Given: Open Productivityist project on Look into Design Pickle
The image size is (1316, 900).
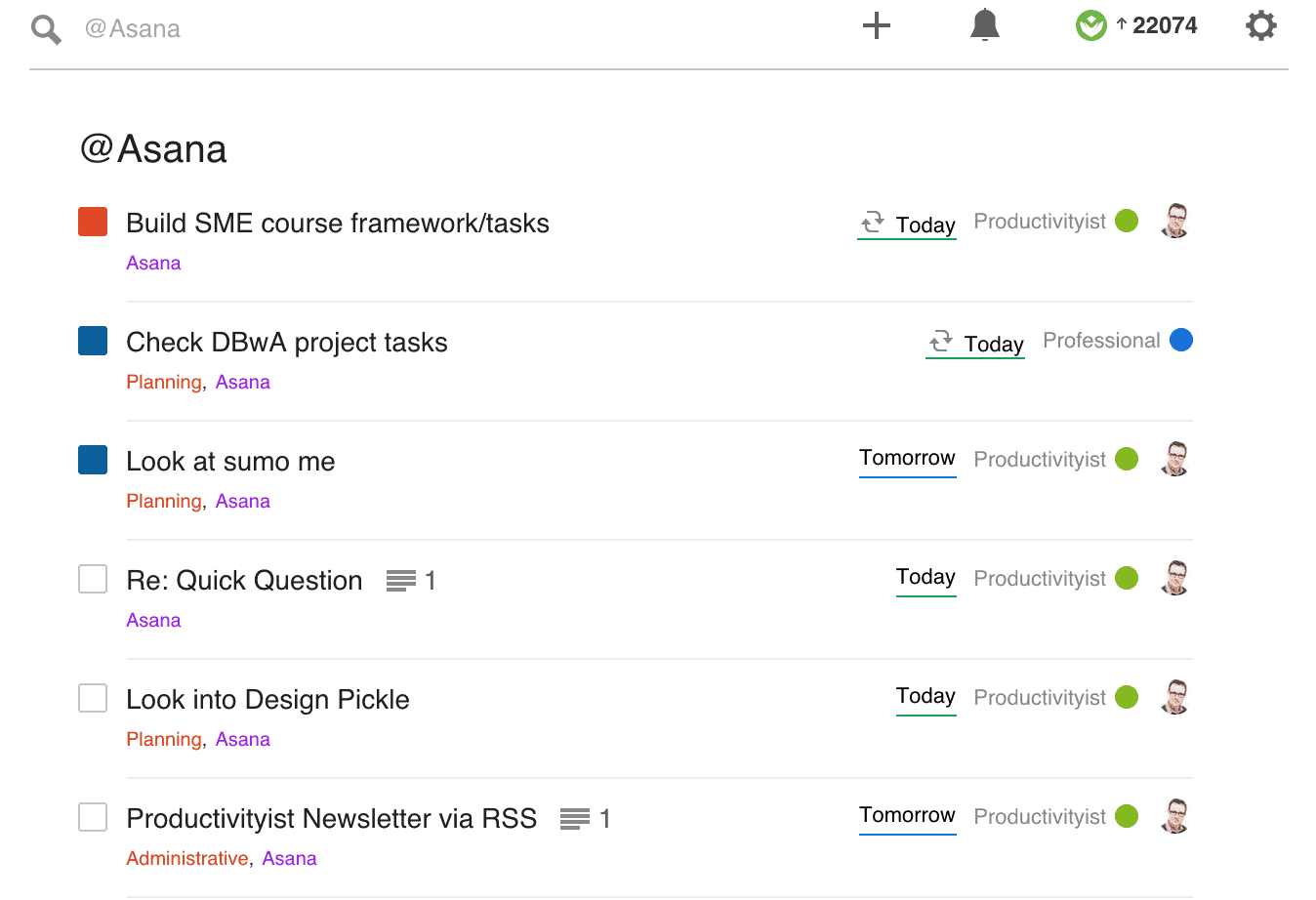Looking at the screenshot, I should [x=1040, y=698].
